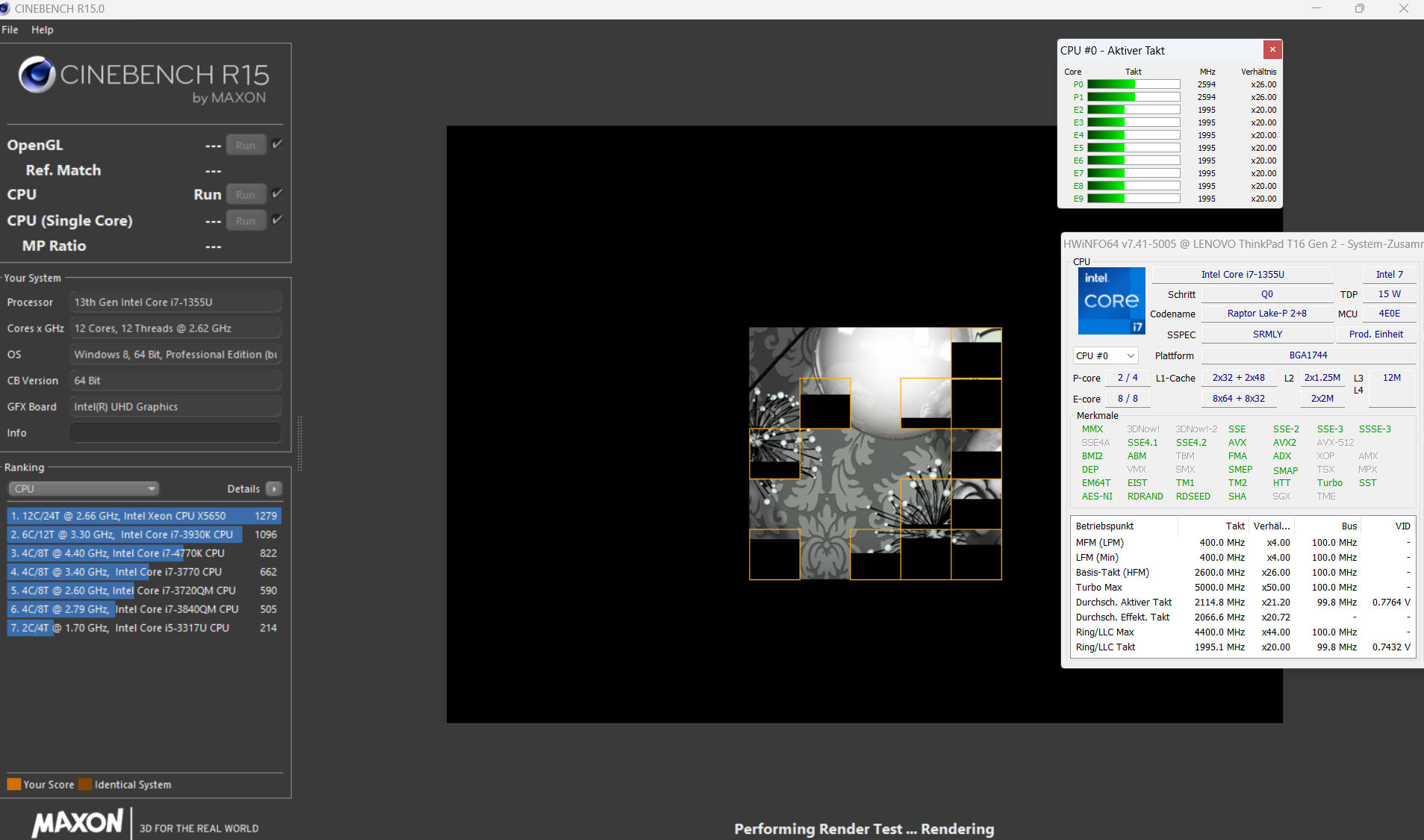
Task: Click the Turbo Max row in HWiNFO
Action: coord(1243,588)
